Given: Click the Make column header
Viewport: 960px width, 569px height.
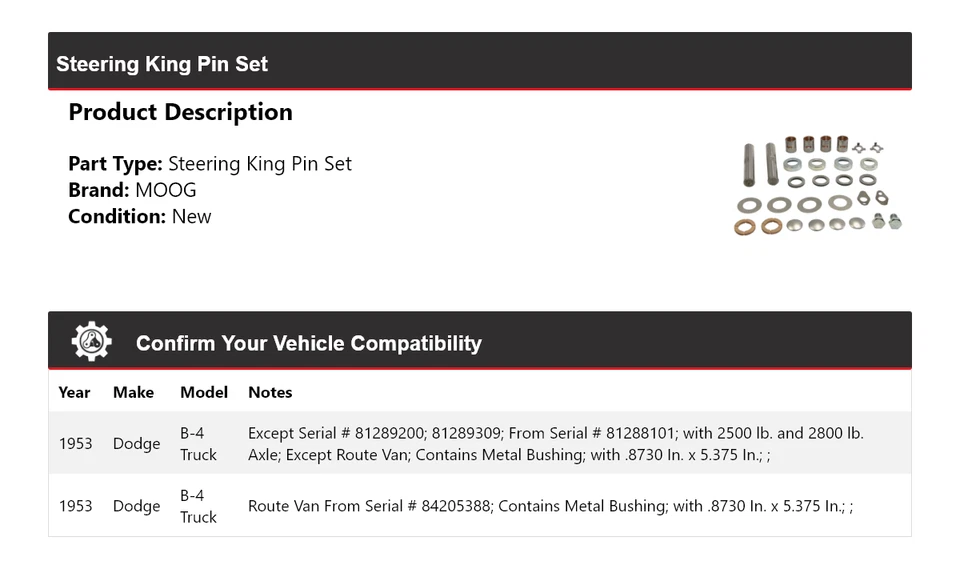Looking at the screenshot, I should (x=133, y=392).
